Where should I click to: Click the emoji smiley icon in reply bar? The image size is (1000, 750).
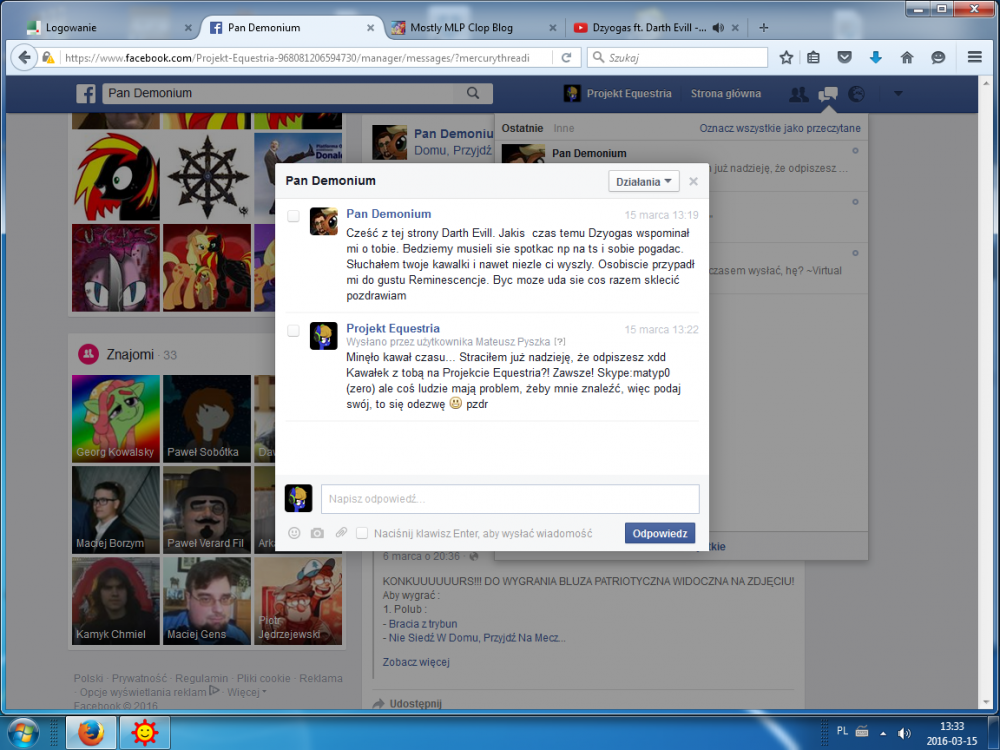[x=294, y=533]
